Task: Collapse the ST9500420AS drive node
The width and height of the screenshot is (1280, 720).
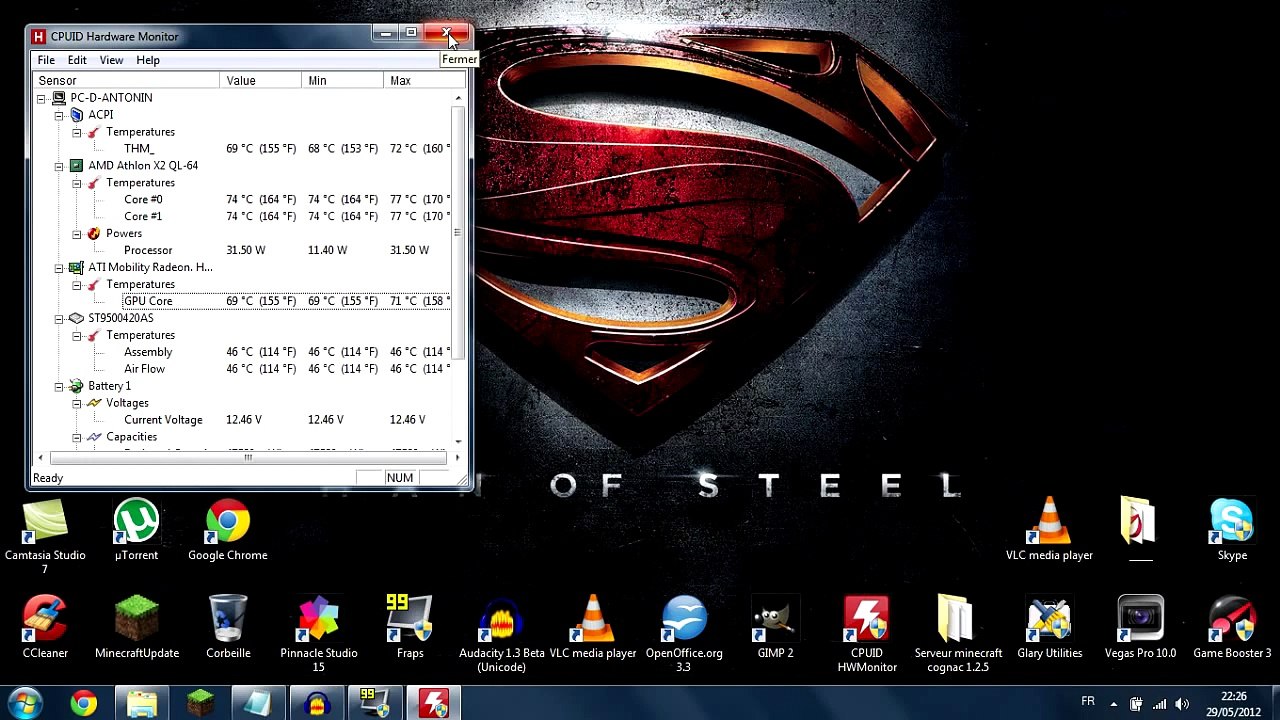Action: pyautogui.click(x=59, y=318)
